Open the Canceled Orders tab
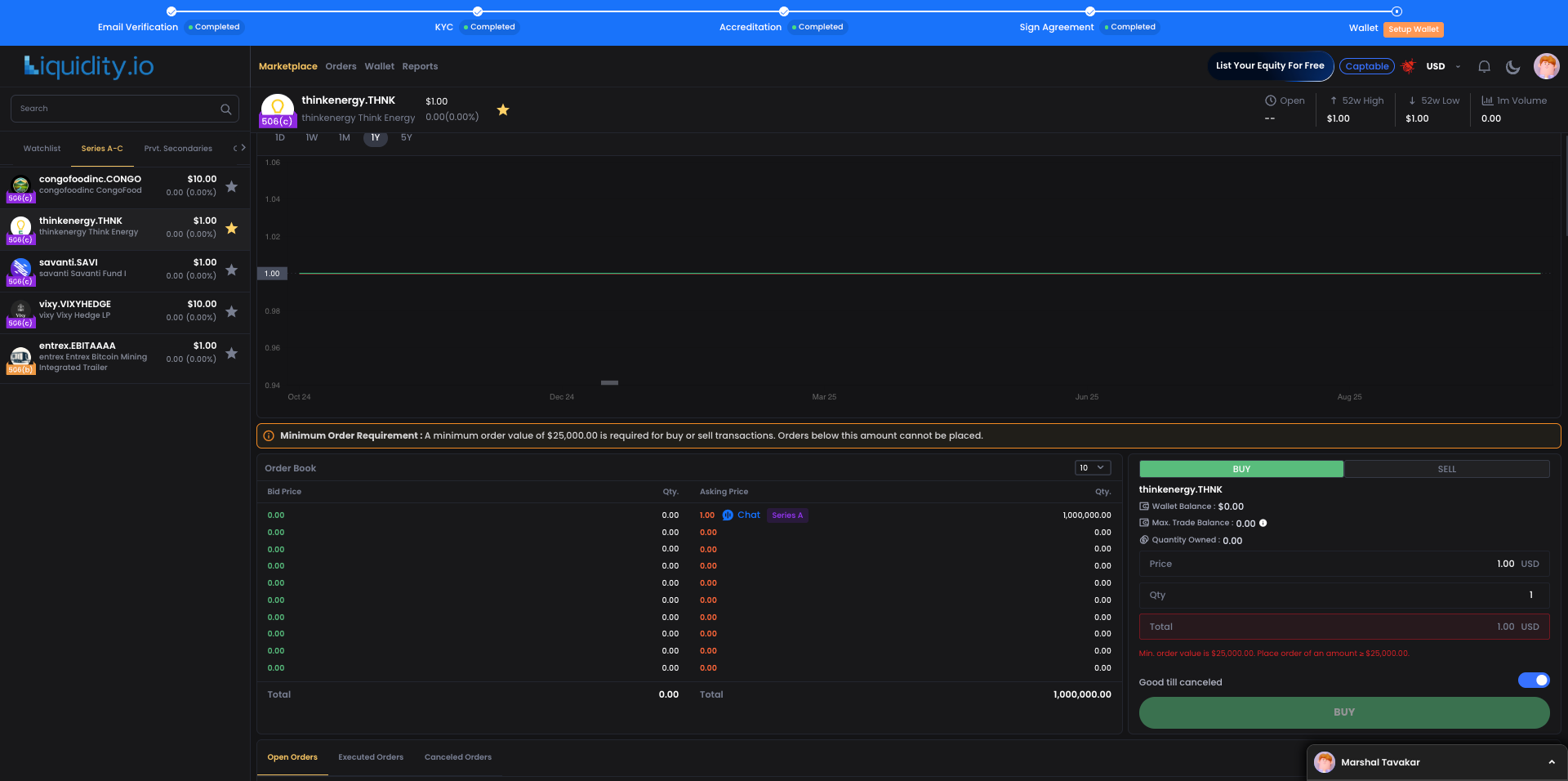This screenshot has width=1568, height=781. tap(458, 757)
